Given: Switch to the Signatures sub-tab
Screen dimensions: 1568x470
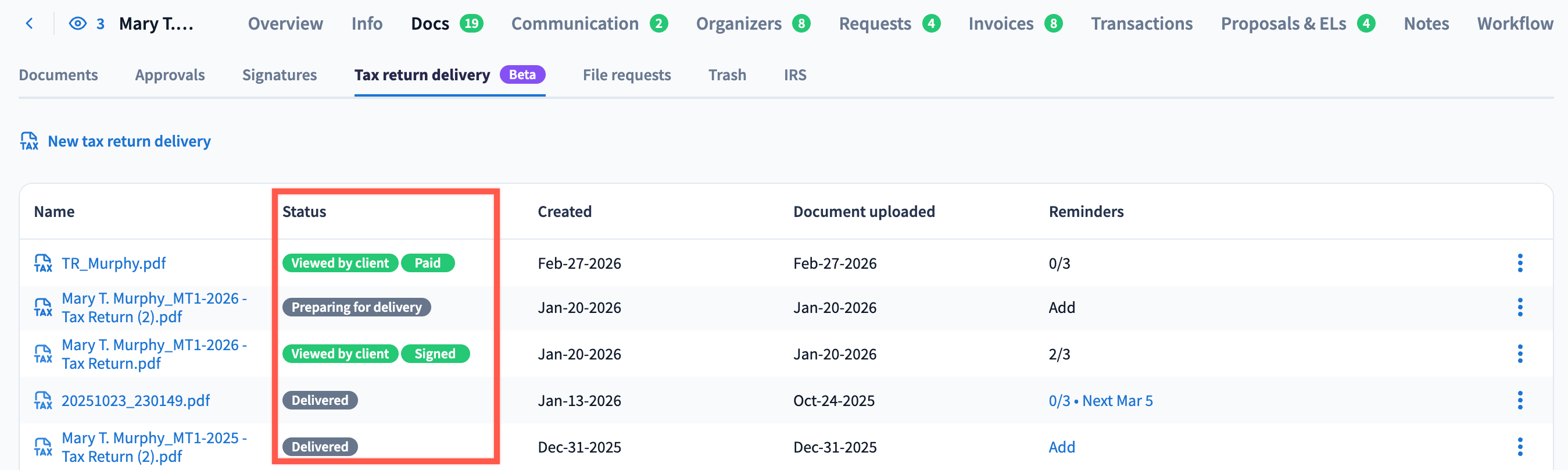Looking at the screenshot, I should tap(280, 75).
